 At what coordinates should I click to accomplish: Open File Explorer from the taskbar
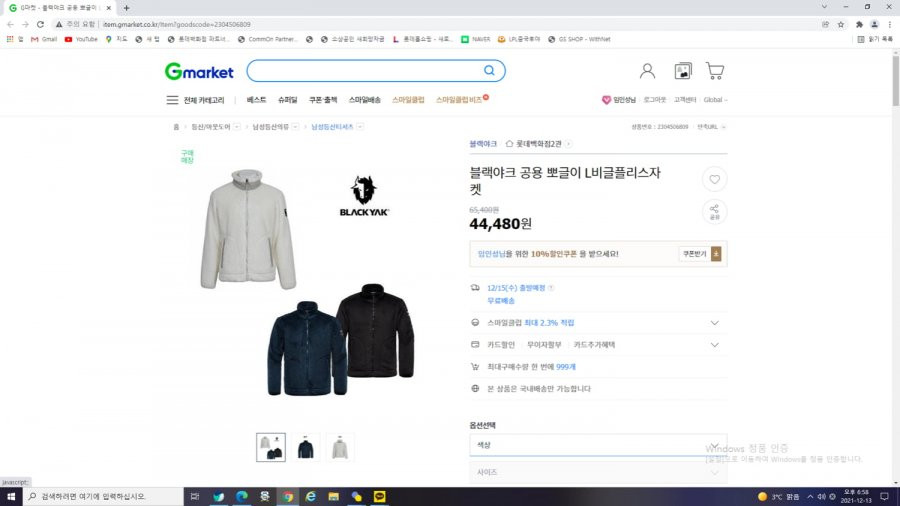[x=333, y=496]
